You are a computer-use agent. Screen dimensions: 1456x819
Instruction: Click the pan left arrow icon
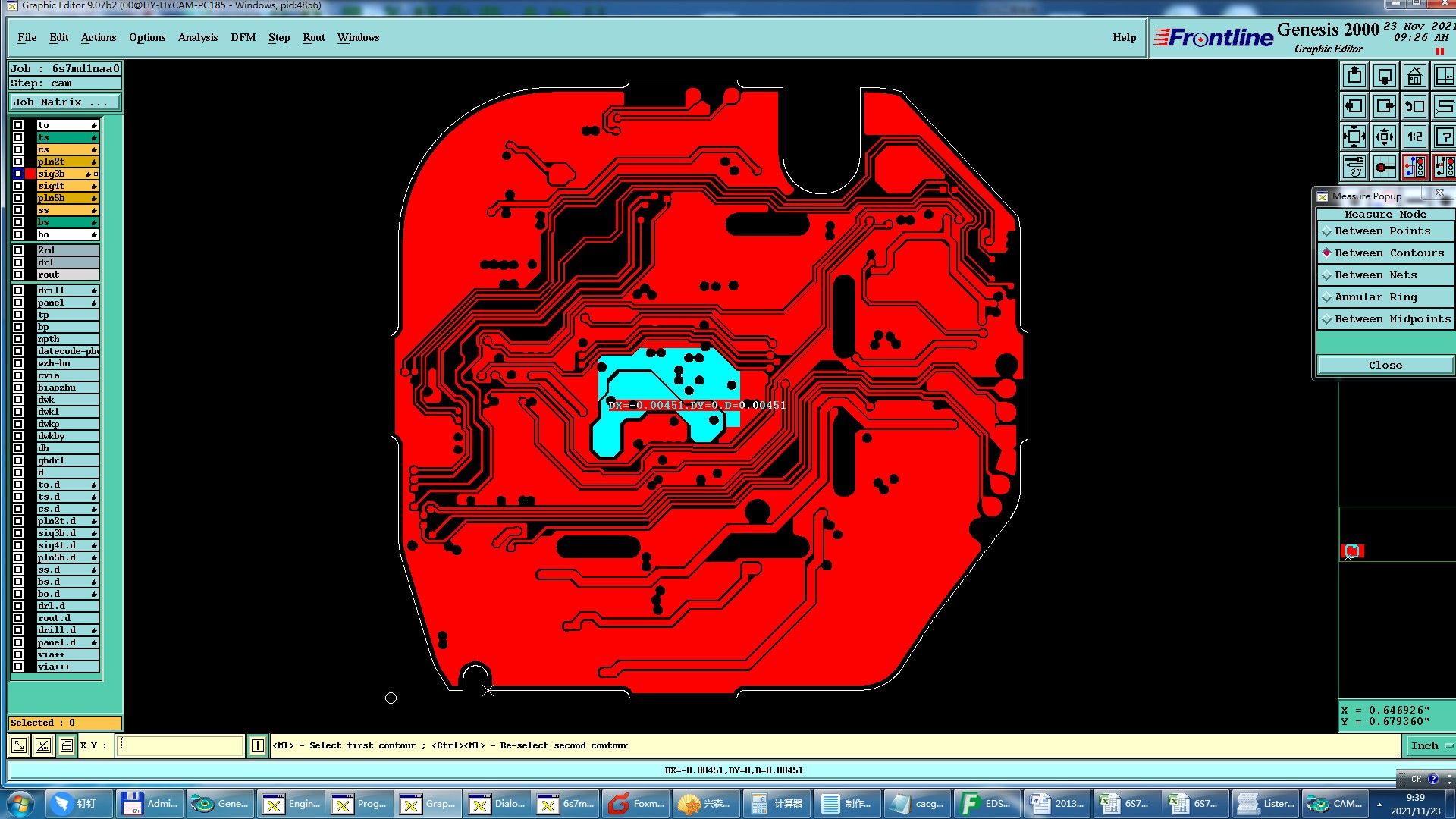click(1354, 106)
